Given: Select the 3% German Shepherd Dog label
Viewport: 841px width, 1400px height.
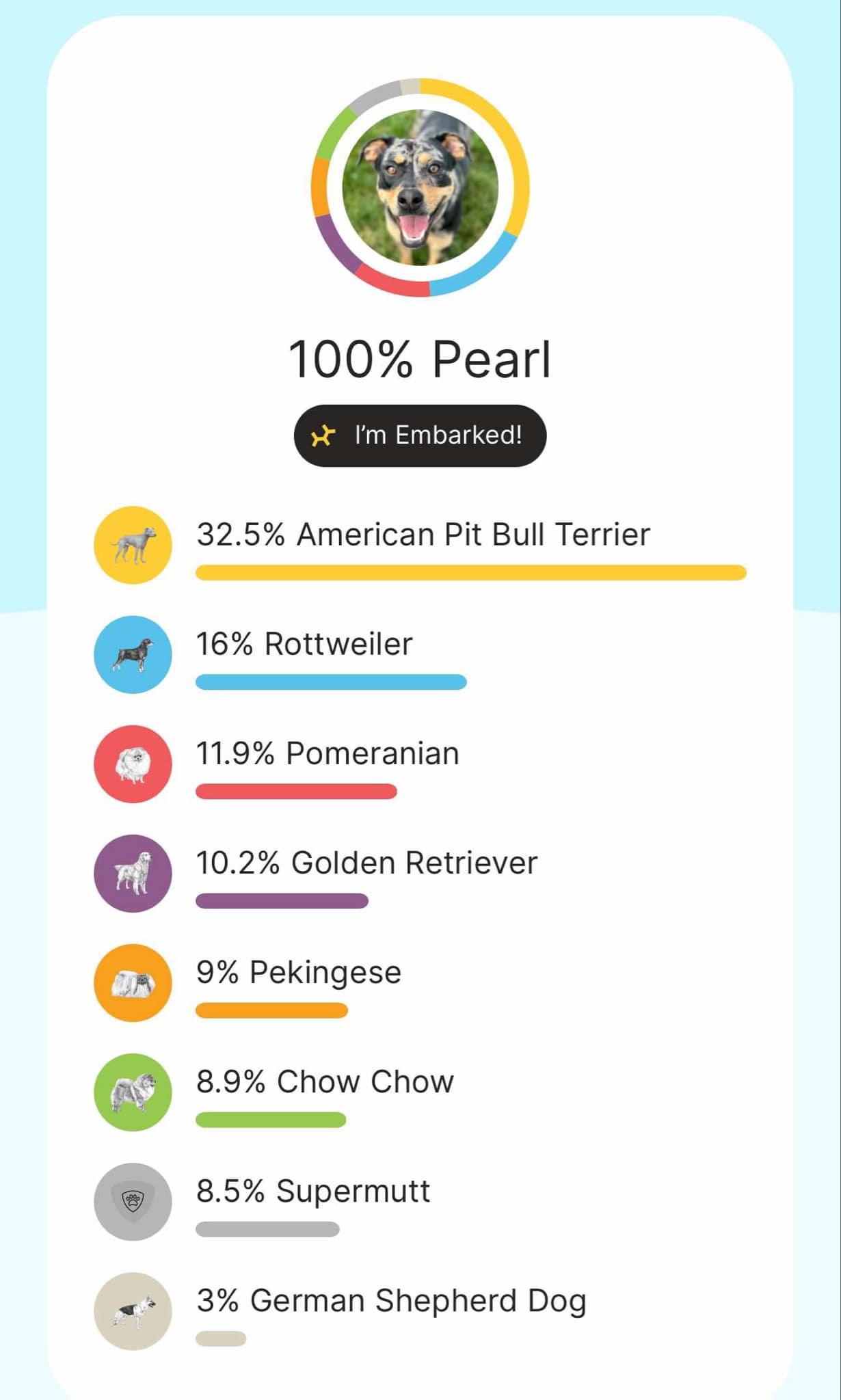Looking at the screenshot, I should coord(391,1301).
